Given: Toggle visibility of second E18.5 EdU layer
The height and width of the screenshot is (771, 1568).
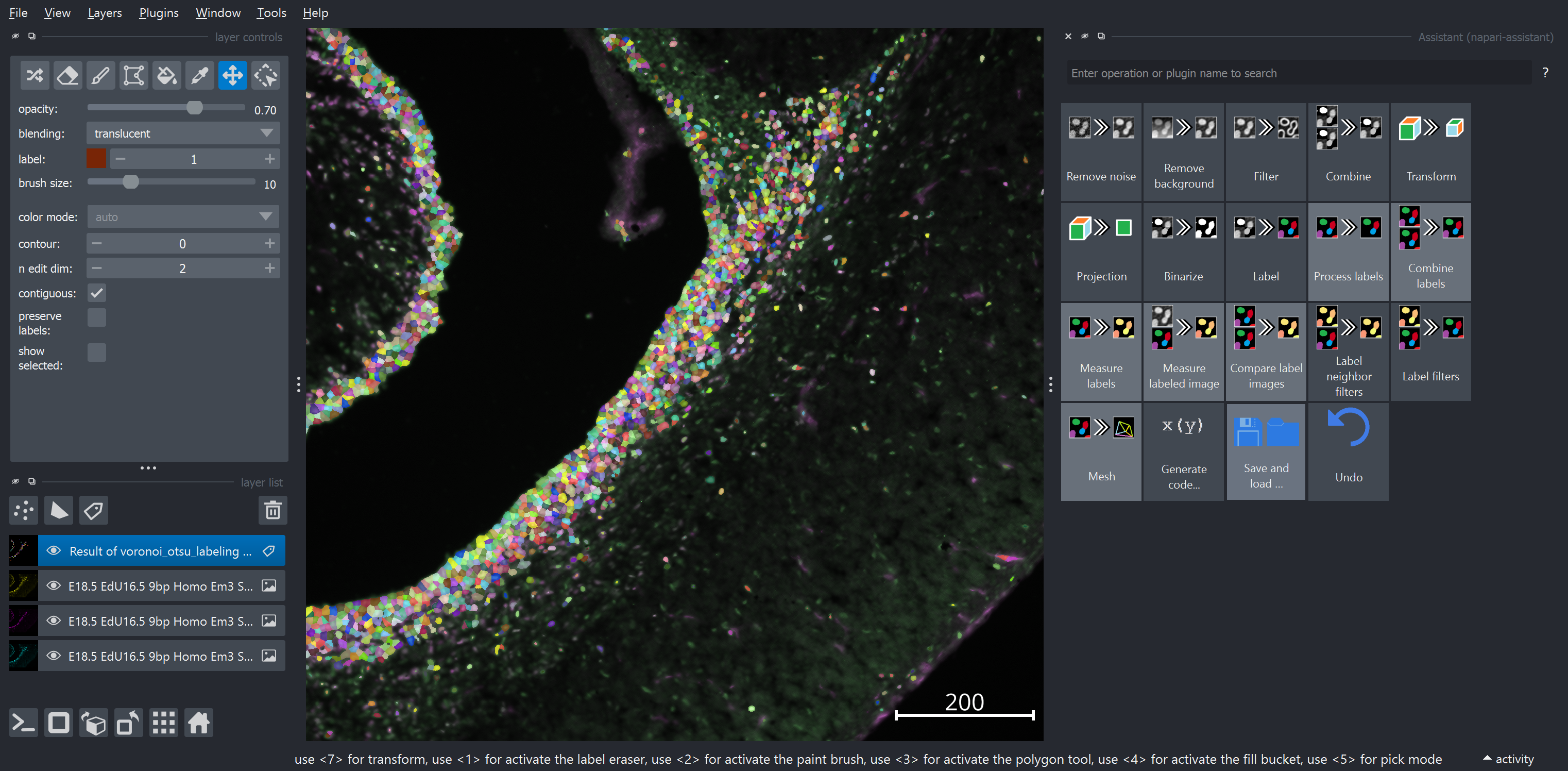Looking at the screenshot, I should pyautogui.click(x=51, y=621).
